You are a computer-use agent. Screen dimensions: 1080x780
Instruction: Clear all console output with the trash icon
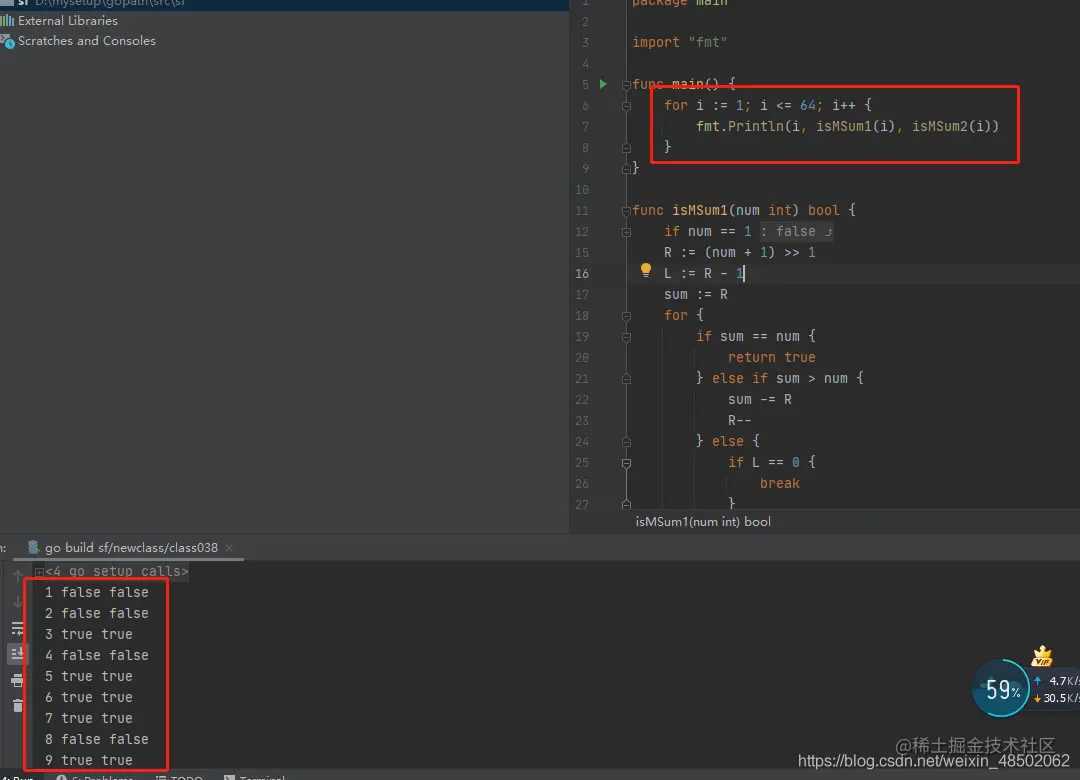[18, 706]
